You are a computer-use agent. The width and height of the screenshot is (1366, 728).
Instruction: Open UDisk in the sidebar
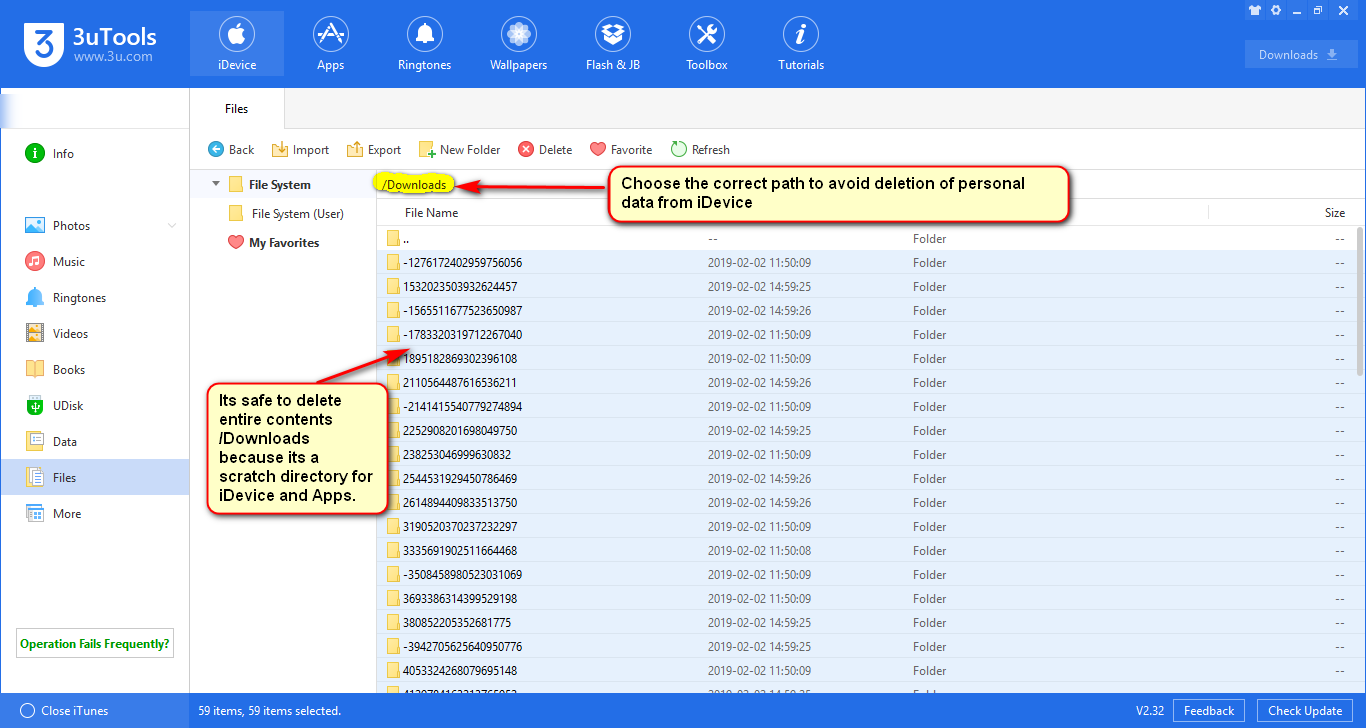coord(95,406)
